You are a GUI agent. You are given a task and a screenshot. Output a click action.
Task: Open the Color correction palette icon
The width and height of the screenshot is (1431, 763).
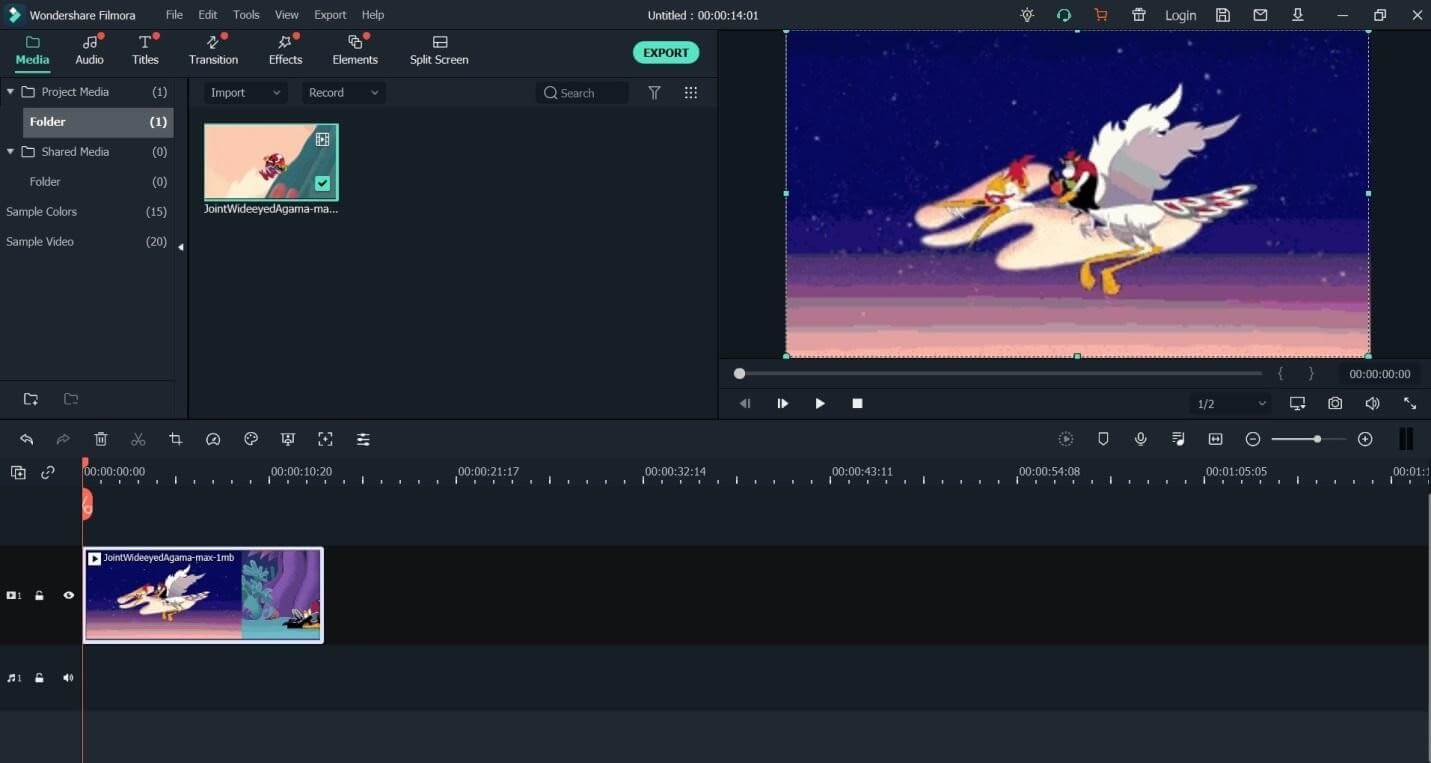pyautogui.click(x=251, y=439)
